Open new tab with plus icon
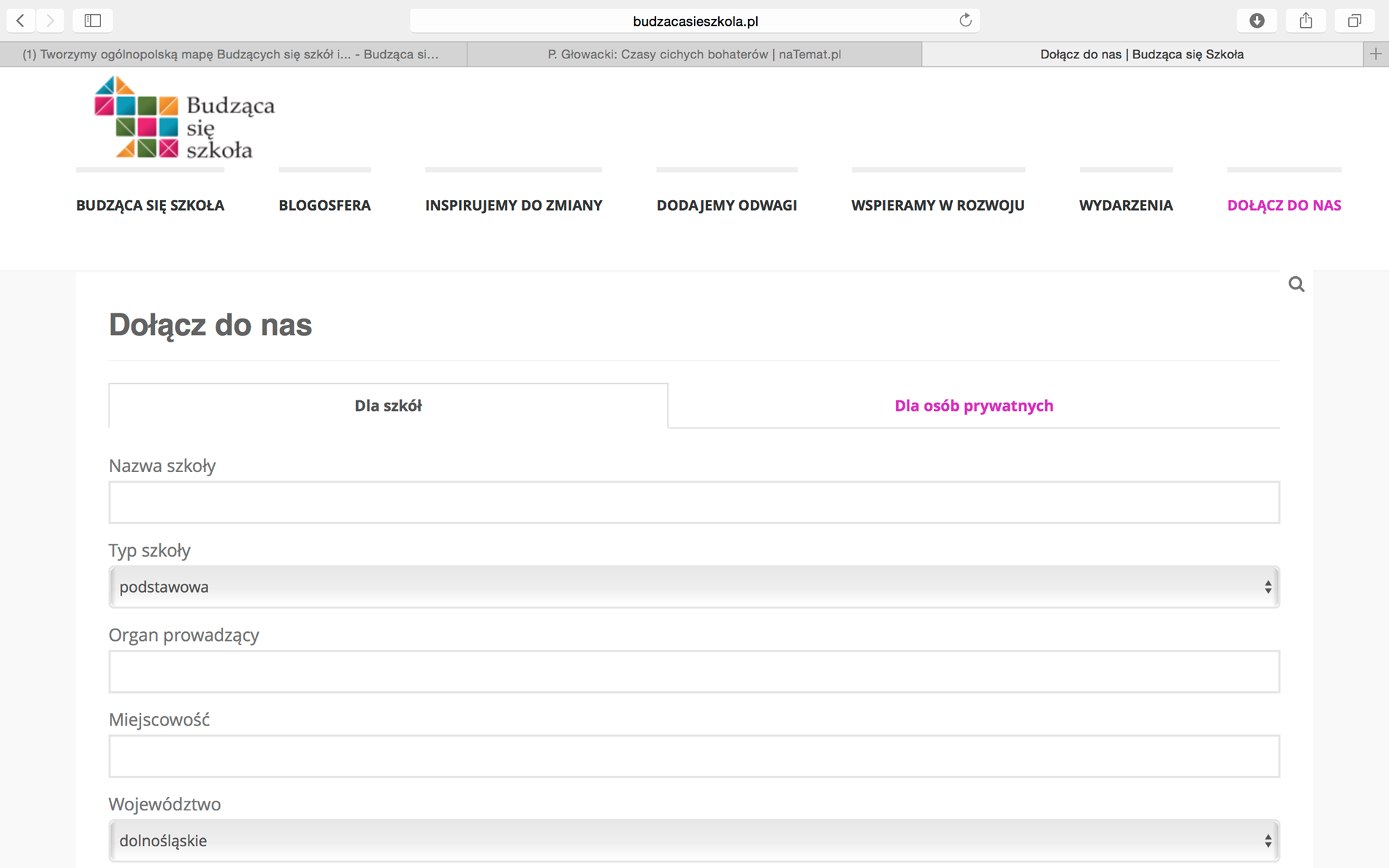The width and height of the screenshot is (1389, 868). click(x=1375, y=54)
